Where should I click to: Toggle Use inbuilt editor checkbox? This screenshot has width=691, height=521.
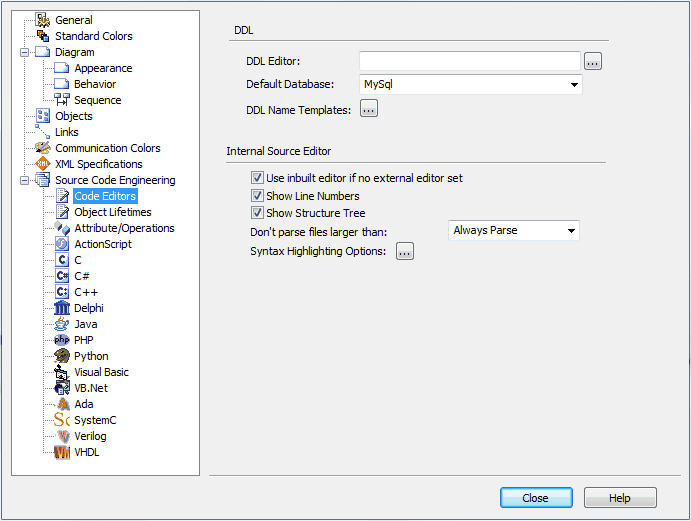(x=257, y=178)
